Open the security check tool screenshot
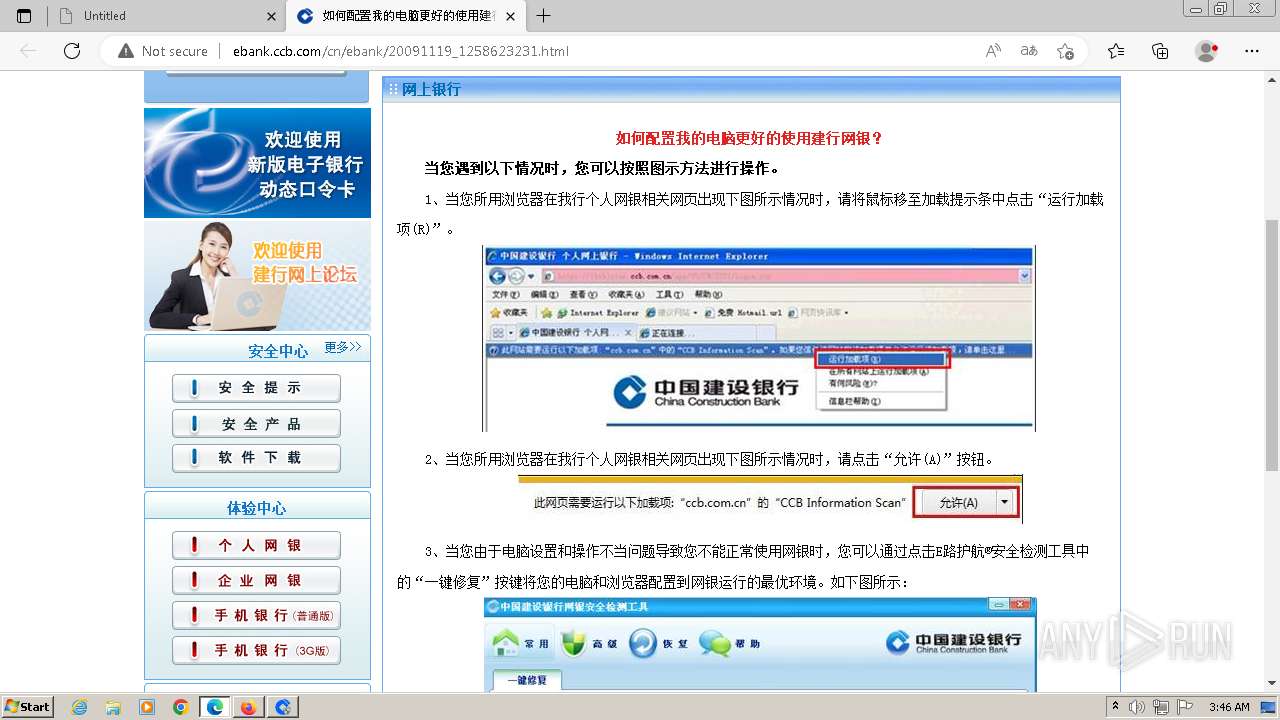Image resolution: width=1280 pixels, height=720 pixels. pyautogui.click(x=760, y=644)
